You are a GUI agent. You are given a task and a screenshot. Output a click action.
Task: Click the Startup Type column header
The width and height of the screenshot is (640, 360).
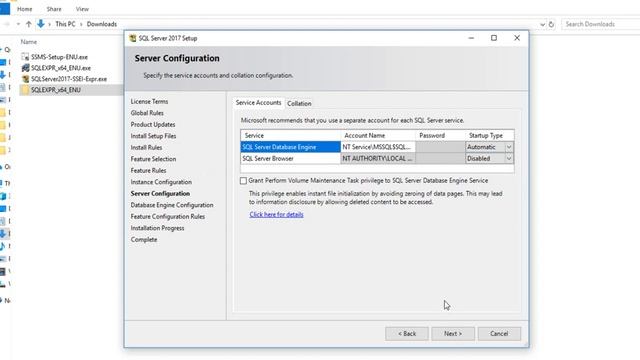click(x=489, y=136)
